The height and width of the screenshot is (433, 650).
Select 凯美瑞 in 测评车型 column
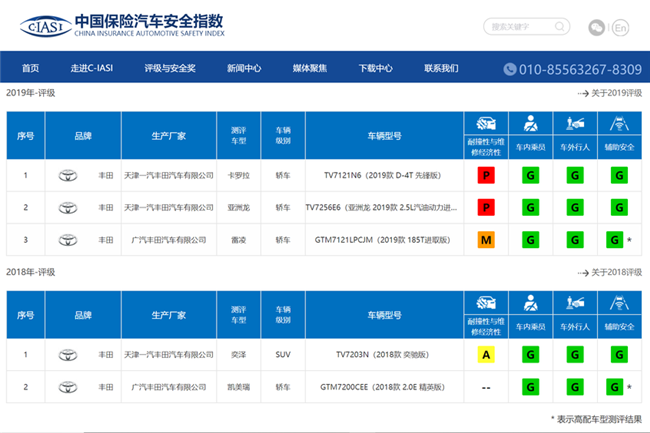(239, 387)
